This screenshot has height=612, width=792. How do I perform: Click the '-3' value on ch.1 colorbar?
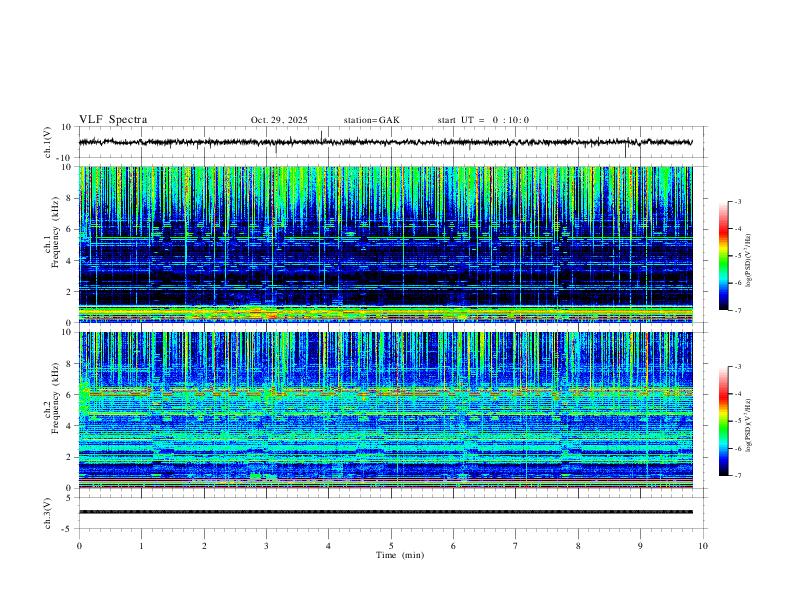point(737,201)
